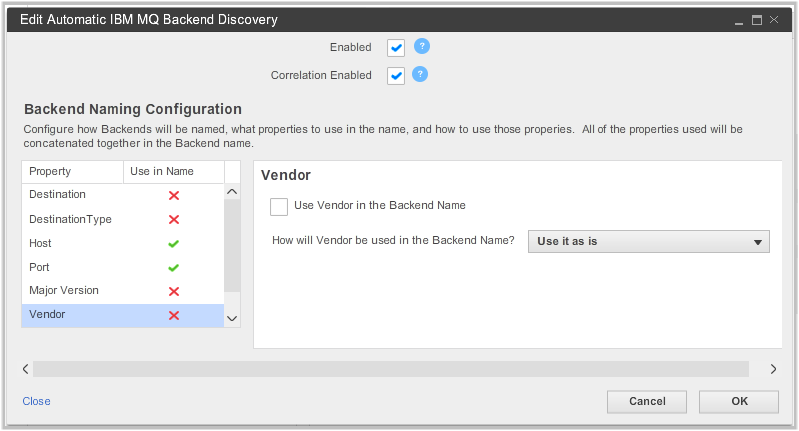Click the horizontal scrollbar track
Screen dimensions: 799x431
391,369
